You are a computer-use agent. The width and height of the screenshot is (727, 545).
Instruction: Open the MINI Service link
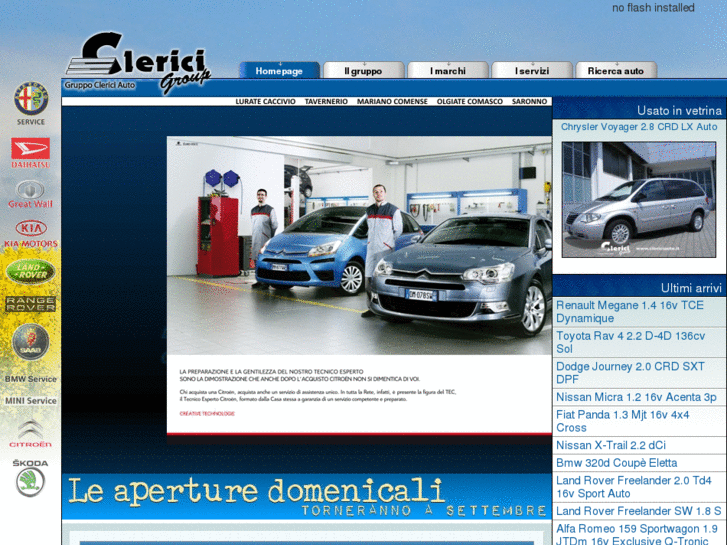pos(31,401)
